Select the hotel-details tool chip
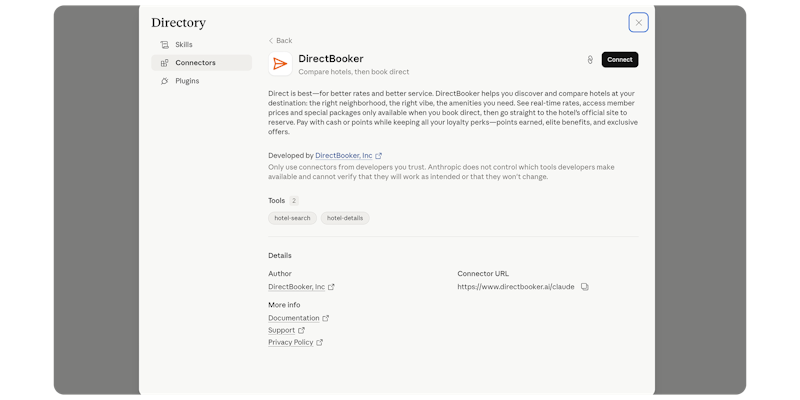Image resolution: width=800 pixels, height=400 pixels. click(x=345, y=218)
